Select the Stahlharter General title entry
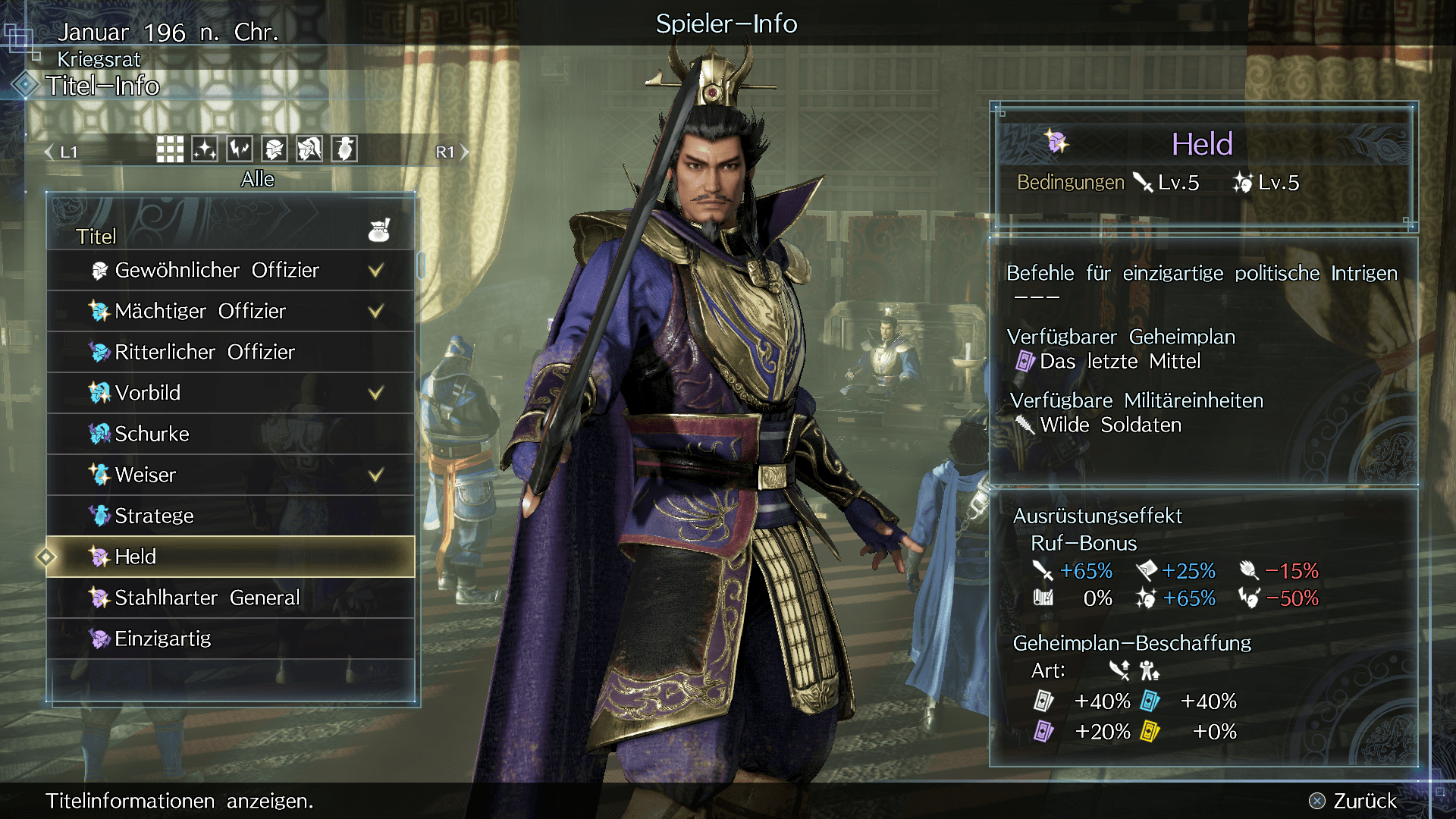 pos(231,598)
